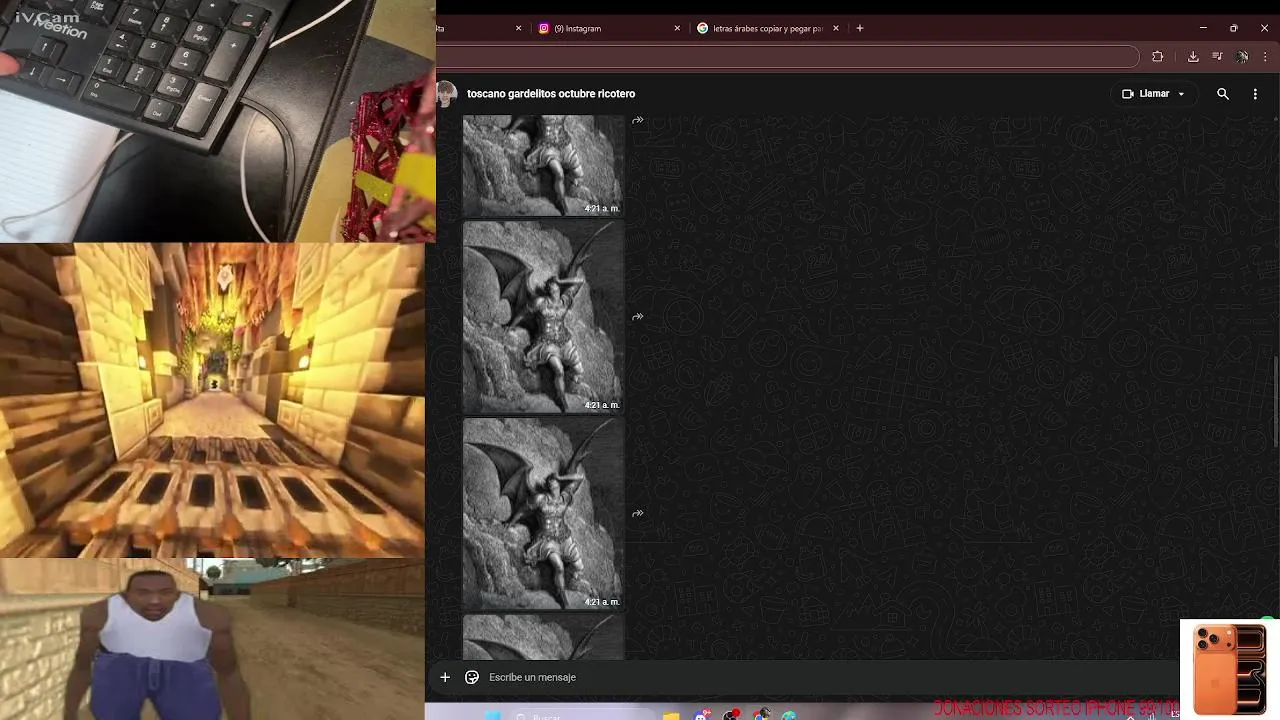Open the browser profile avatar

pos(1242,57)
